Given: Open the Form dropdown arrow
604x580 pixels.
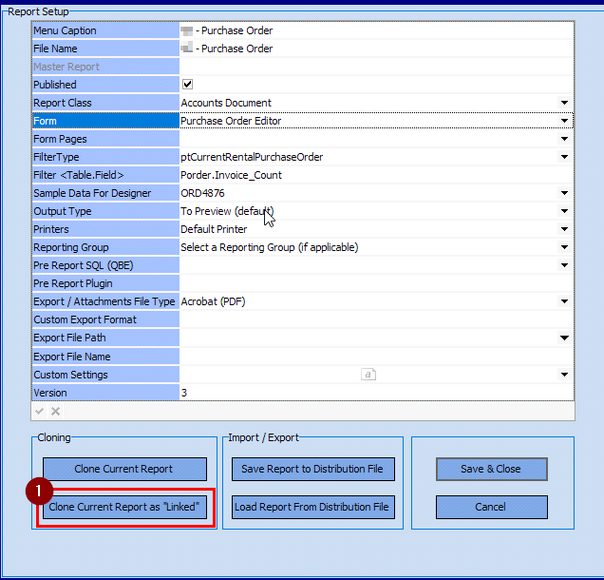Looking at the screenshot, I should pyautogui.click(x=564, y=121).
